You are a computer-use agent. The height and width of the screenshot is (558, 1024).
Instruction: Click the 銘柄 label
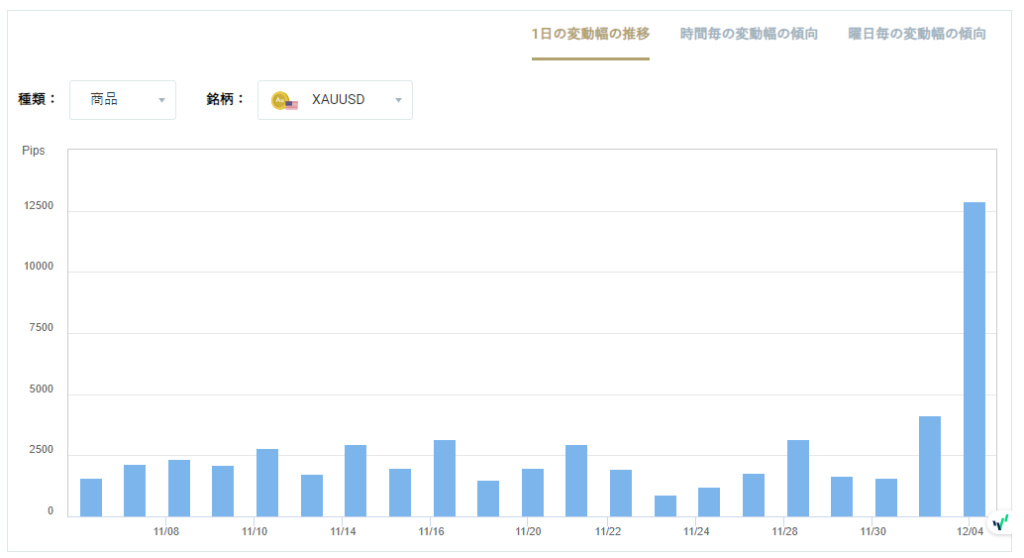[x=225, y=99]
